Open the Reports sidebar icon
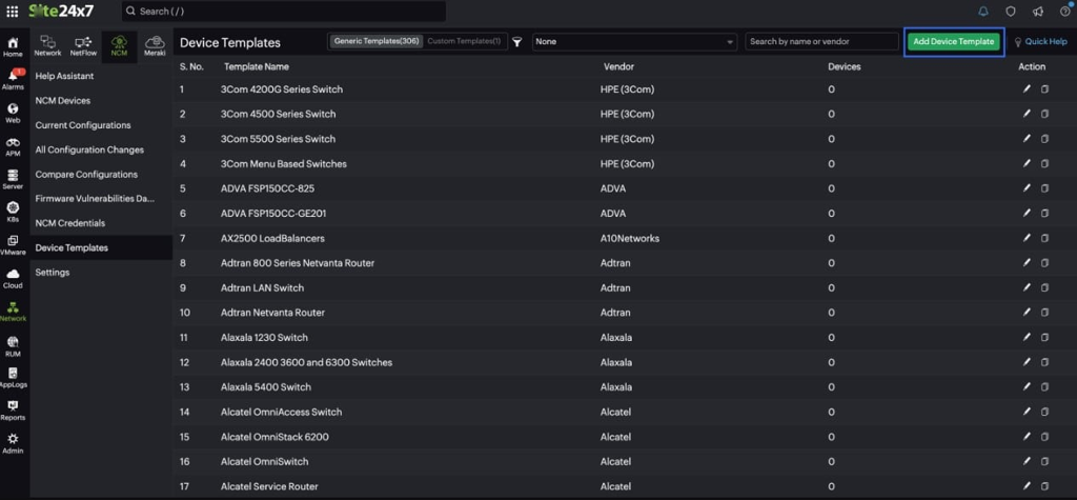 point(13,410)
